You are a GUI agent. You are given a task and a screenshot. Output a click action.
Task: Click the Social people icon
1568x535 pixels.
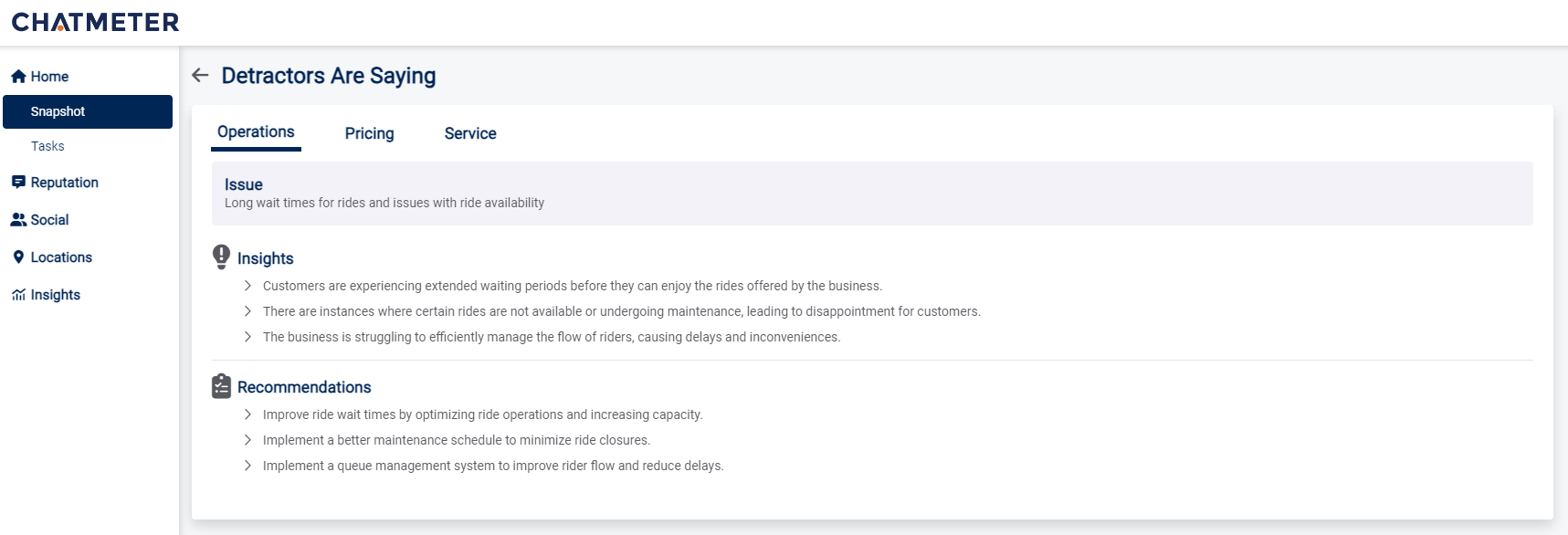pos(18,220)
